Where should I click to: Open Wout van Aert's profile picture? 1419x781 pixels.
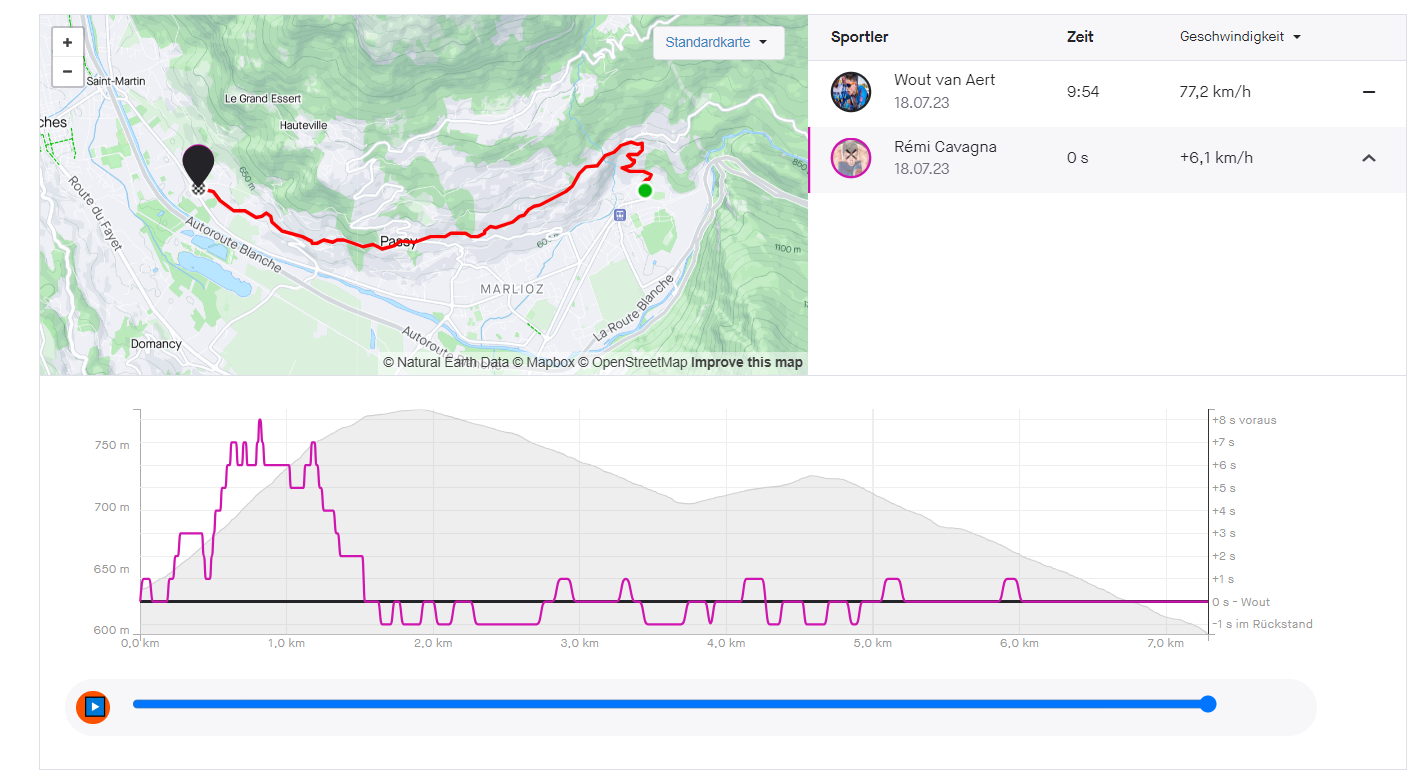click(850, 92)
